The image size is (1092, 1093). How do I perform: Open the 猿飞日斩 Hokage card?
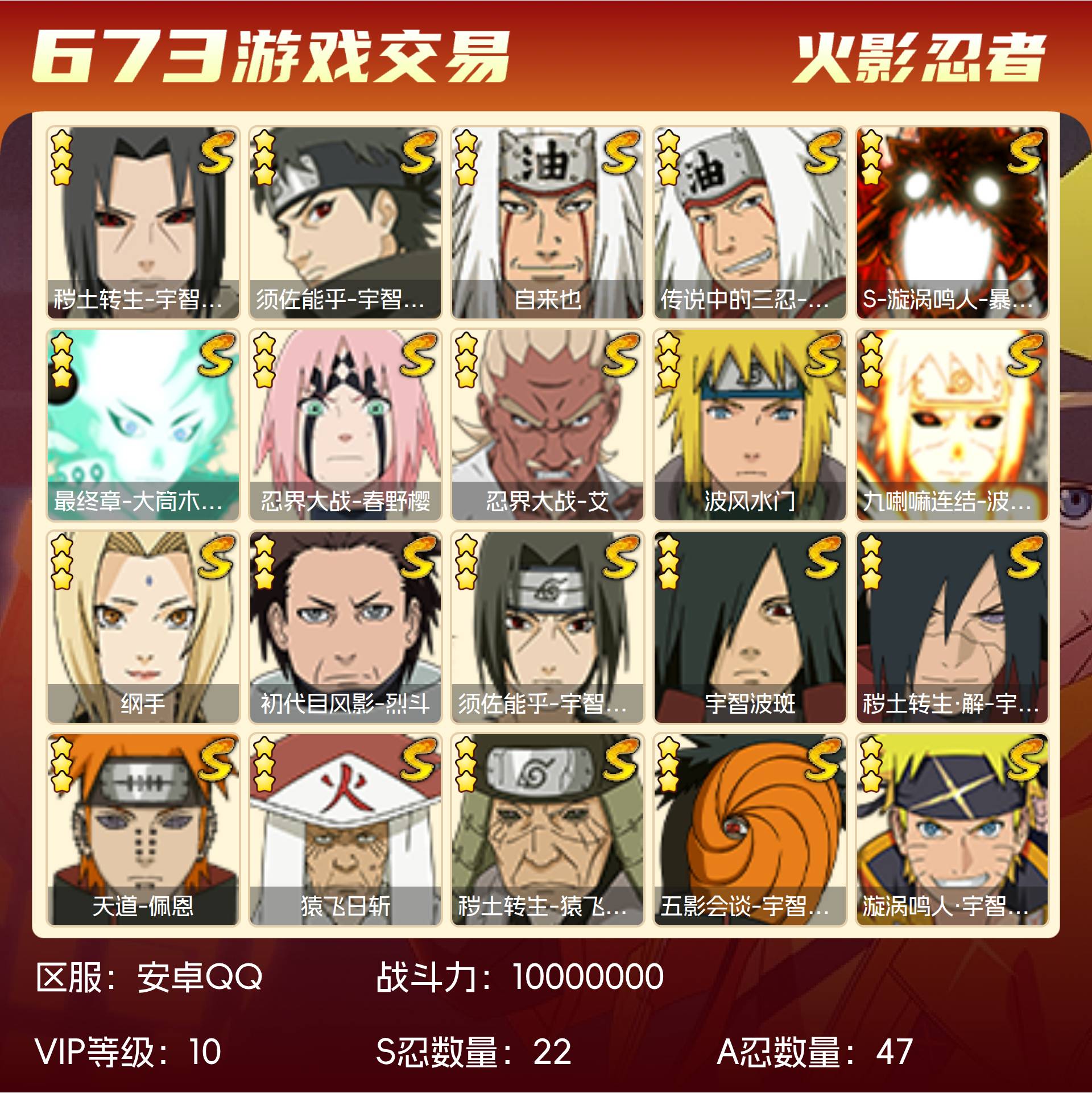coord(345,830)
